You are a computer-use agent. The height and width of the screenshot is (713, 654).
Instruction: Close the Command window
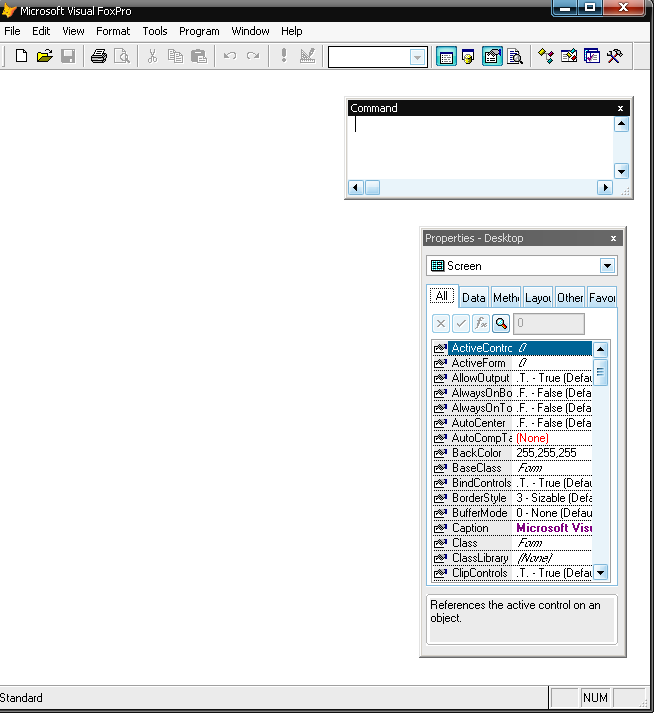(620, 108)
